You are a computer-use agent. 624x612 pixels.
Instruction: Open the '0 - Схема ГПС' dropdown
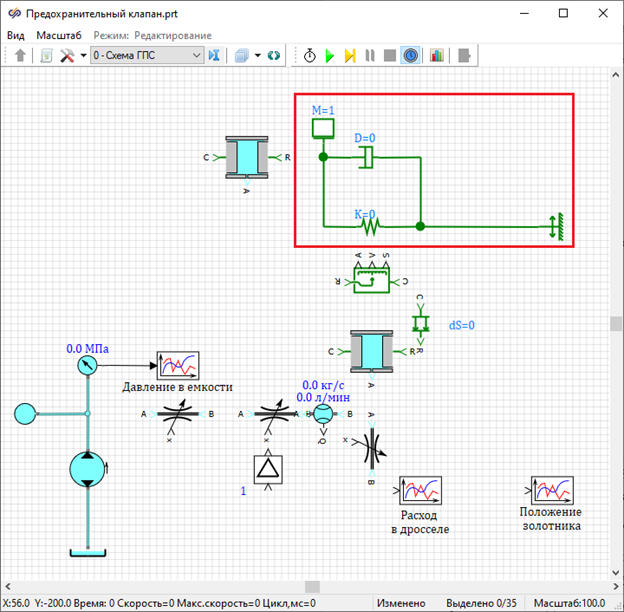pos(147,56)
